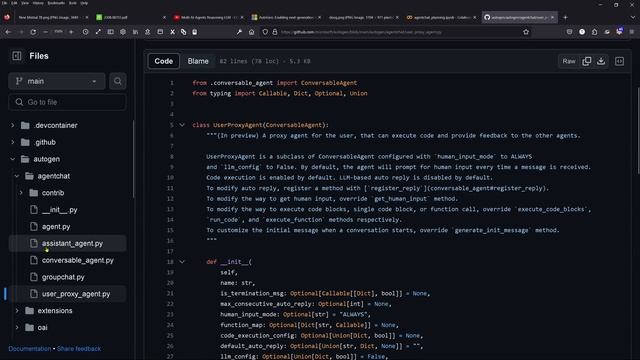Image resolution: width=640 pixels, height=360 pixels.
Task: Open the Firefox logo button
Action: point(7,17)
